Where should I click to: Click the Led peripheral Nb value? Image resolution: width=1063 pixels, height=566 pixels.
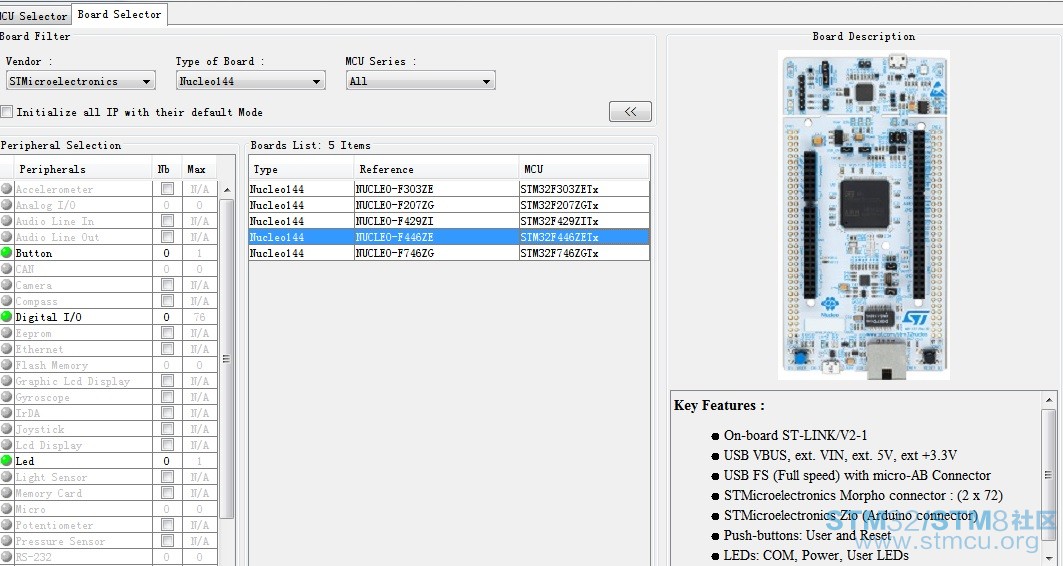pos(167,461)
